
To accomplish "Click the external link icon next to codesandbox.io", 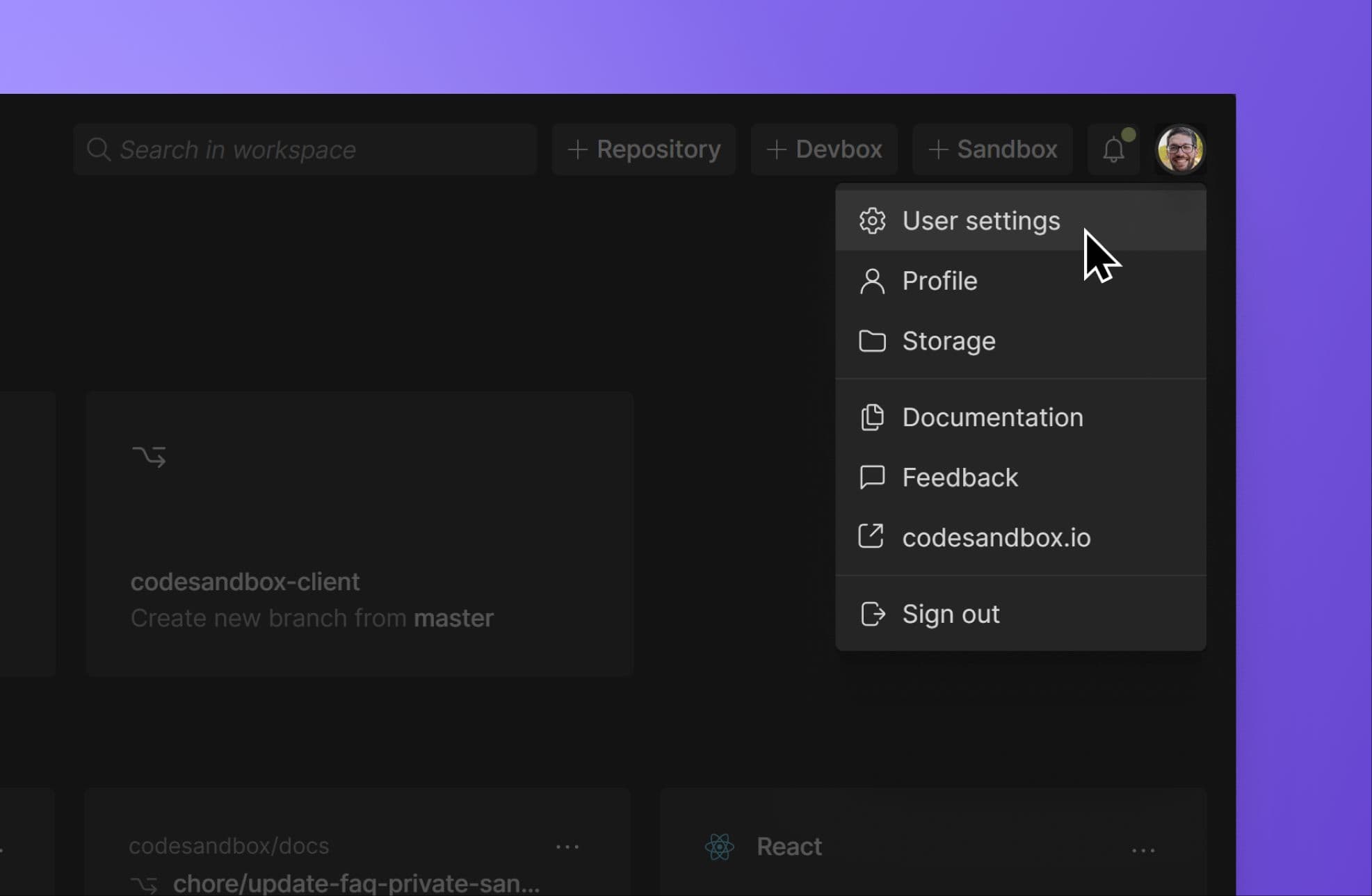I will (x=871, y=537).
